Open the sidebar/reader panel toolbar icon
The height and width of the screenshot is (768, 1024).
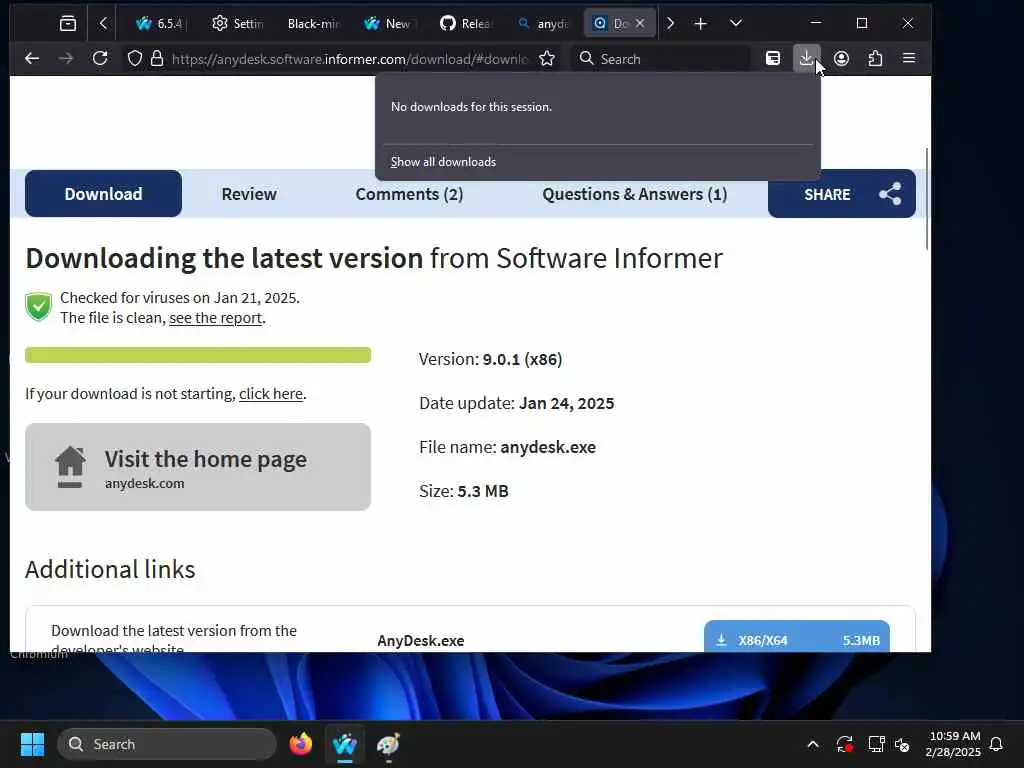pos(773,59)
